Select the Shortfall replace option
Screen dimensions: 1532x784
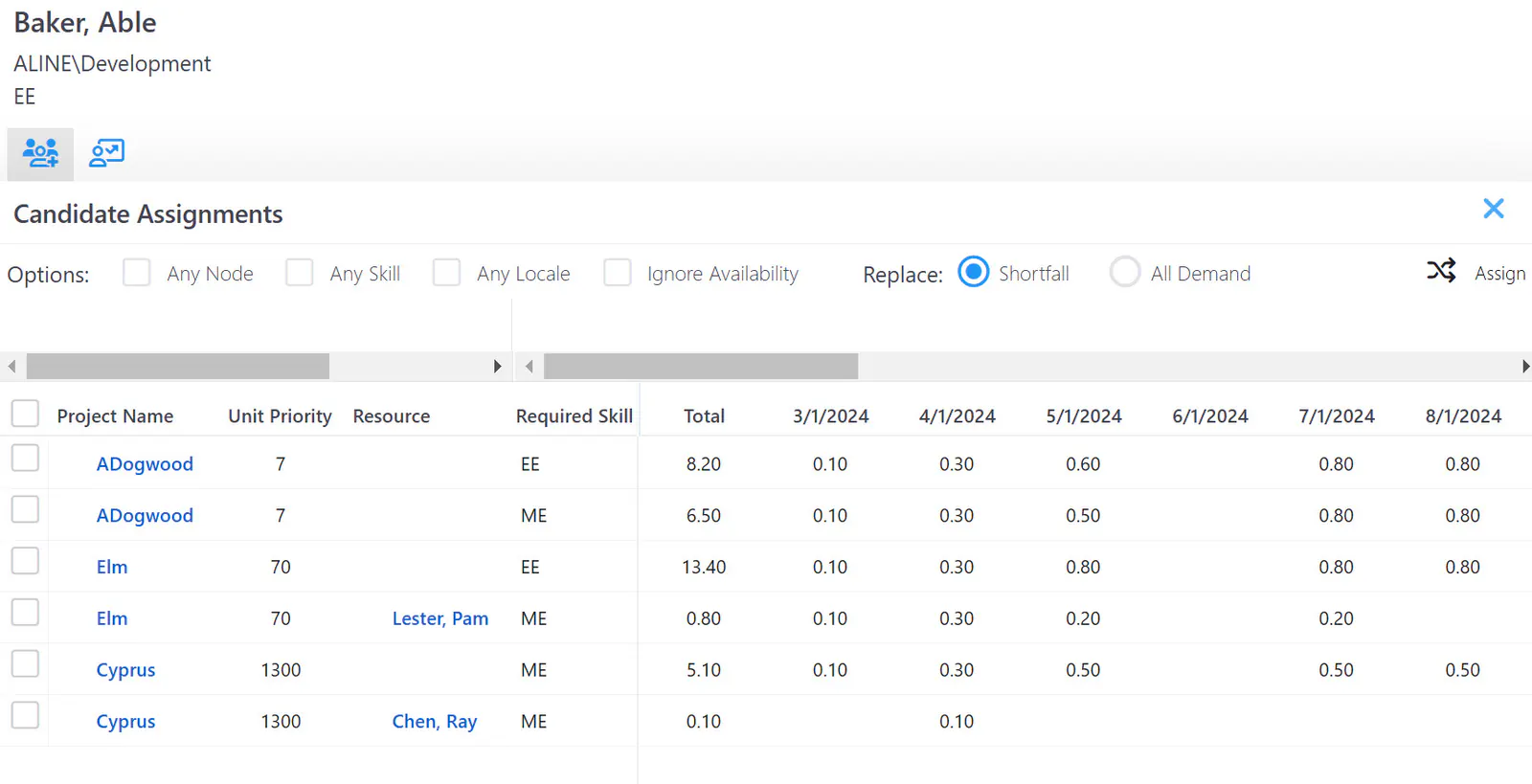coord(974,273)
